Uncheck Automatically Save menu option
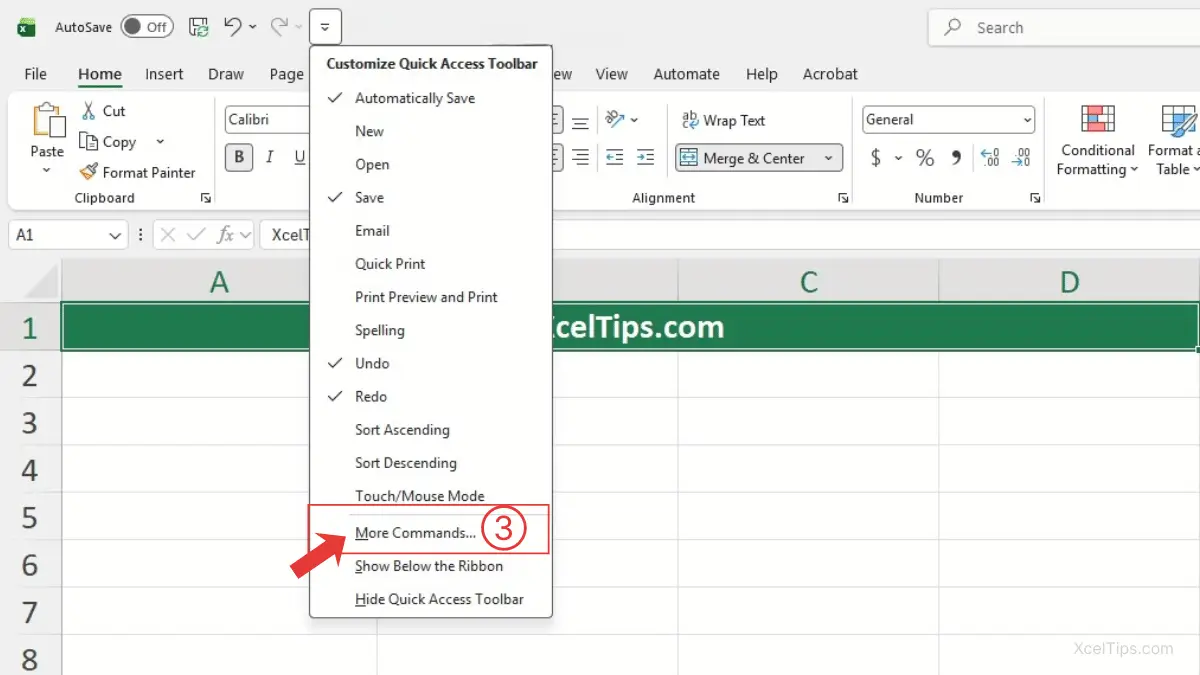The width and height of the screenshot is (1200, 675). coord(414,98)
